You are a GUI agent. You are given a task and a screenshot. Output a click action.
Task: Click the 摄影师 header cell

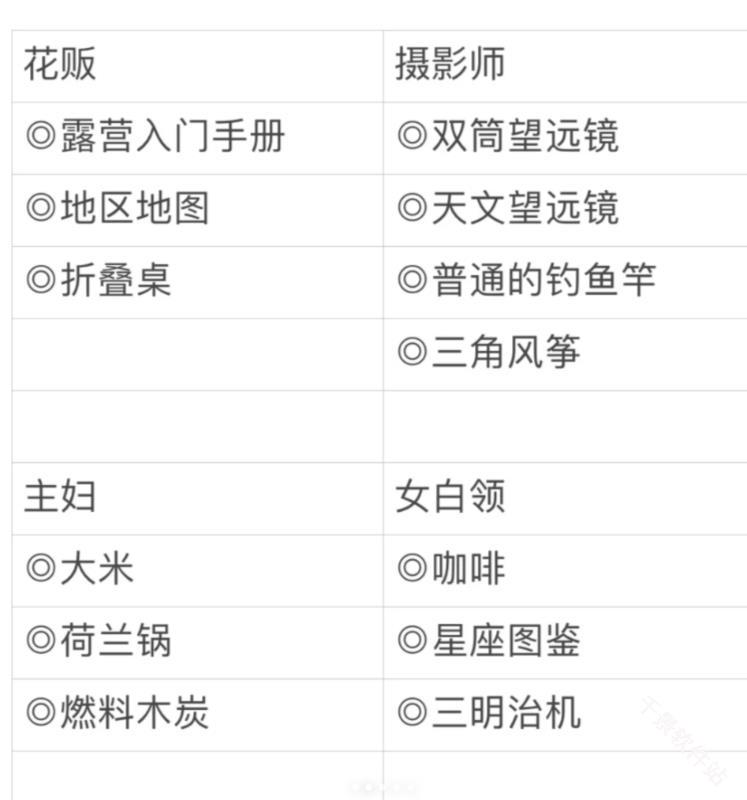click(450, 65)
